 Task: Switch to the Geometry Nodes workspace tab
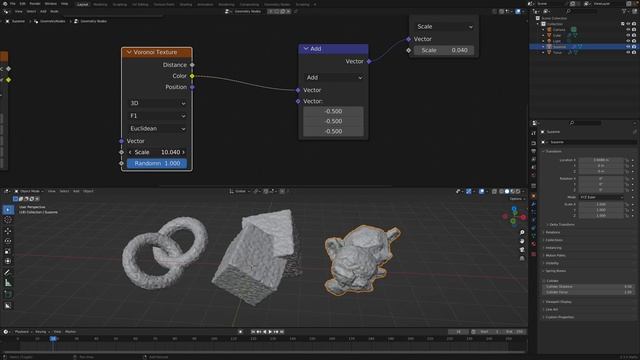click(x=277, y=4)
